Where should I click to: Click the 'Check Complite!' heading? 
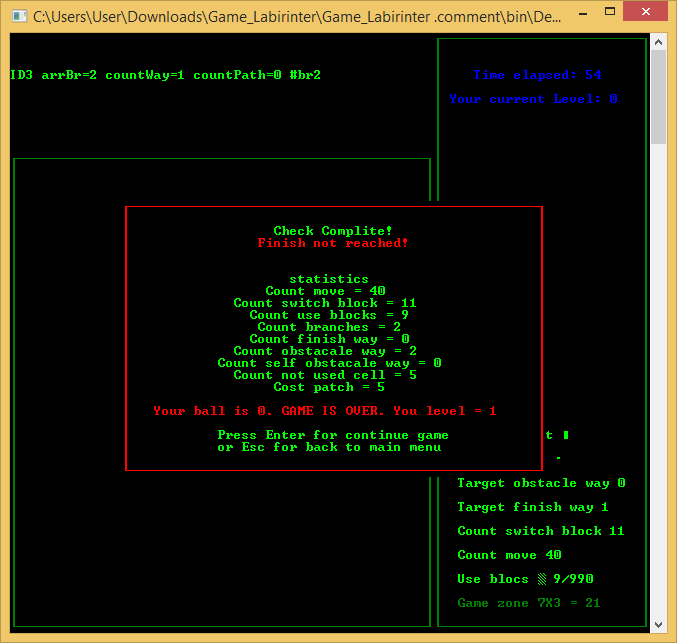pos(333,231)
